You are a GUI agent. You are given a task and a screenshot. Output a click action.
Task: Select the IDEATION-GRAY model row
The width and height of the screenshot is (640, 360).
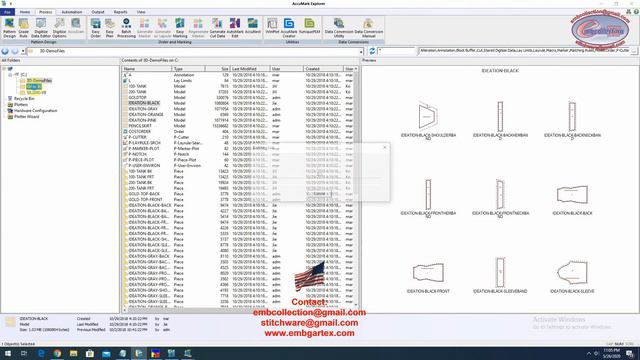click(239, 109)
